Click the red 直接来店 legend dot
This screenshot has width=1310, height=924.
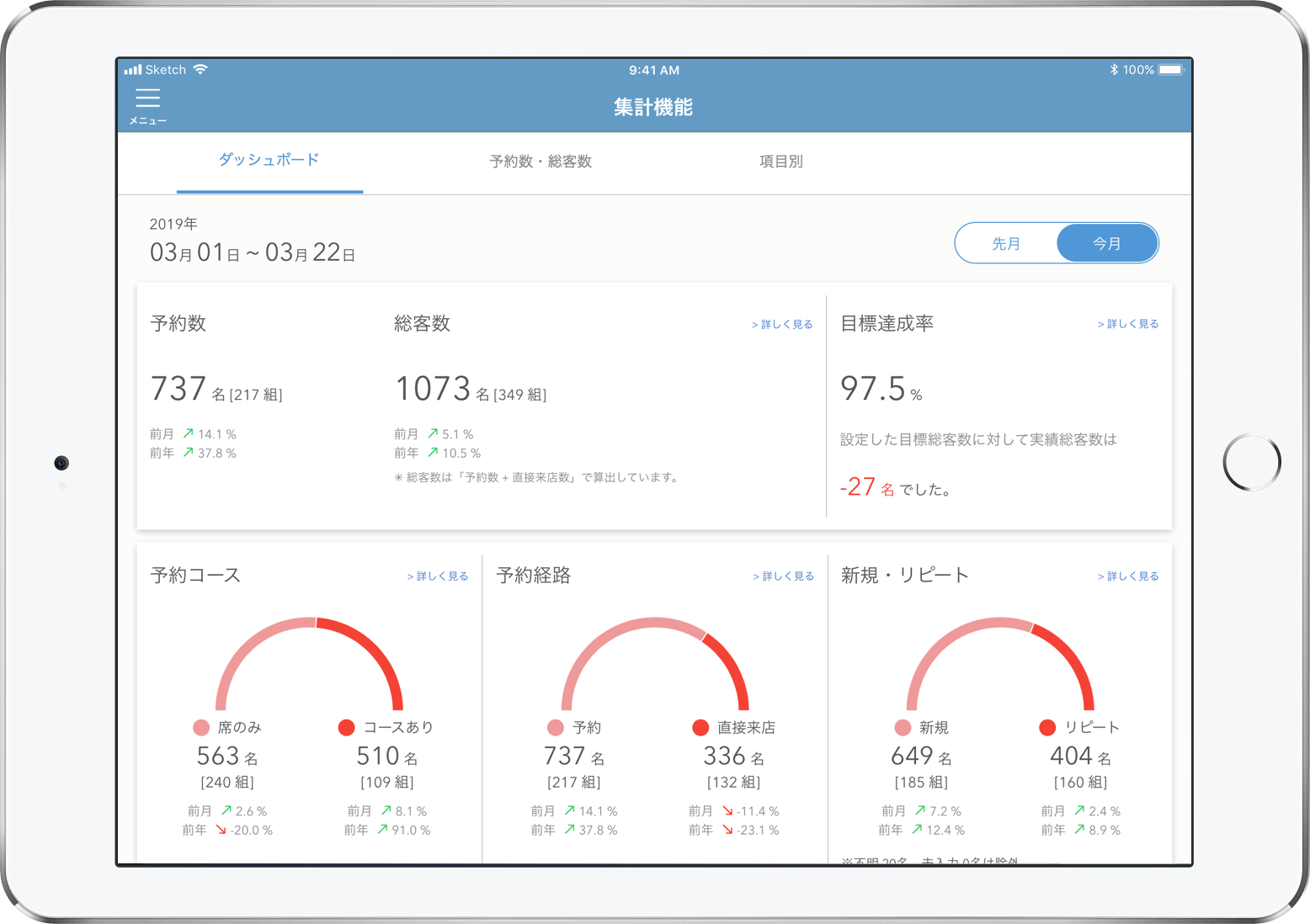pyautogui.click(x=700, y=727)
